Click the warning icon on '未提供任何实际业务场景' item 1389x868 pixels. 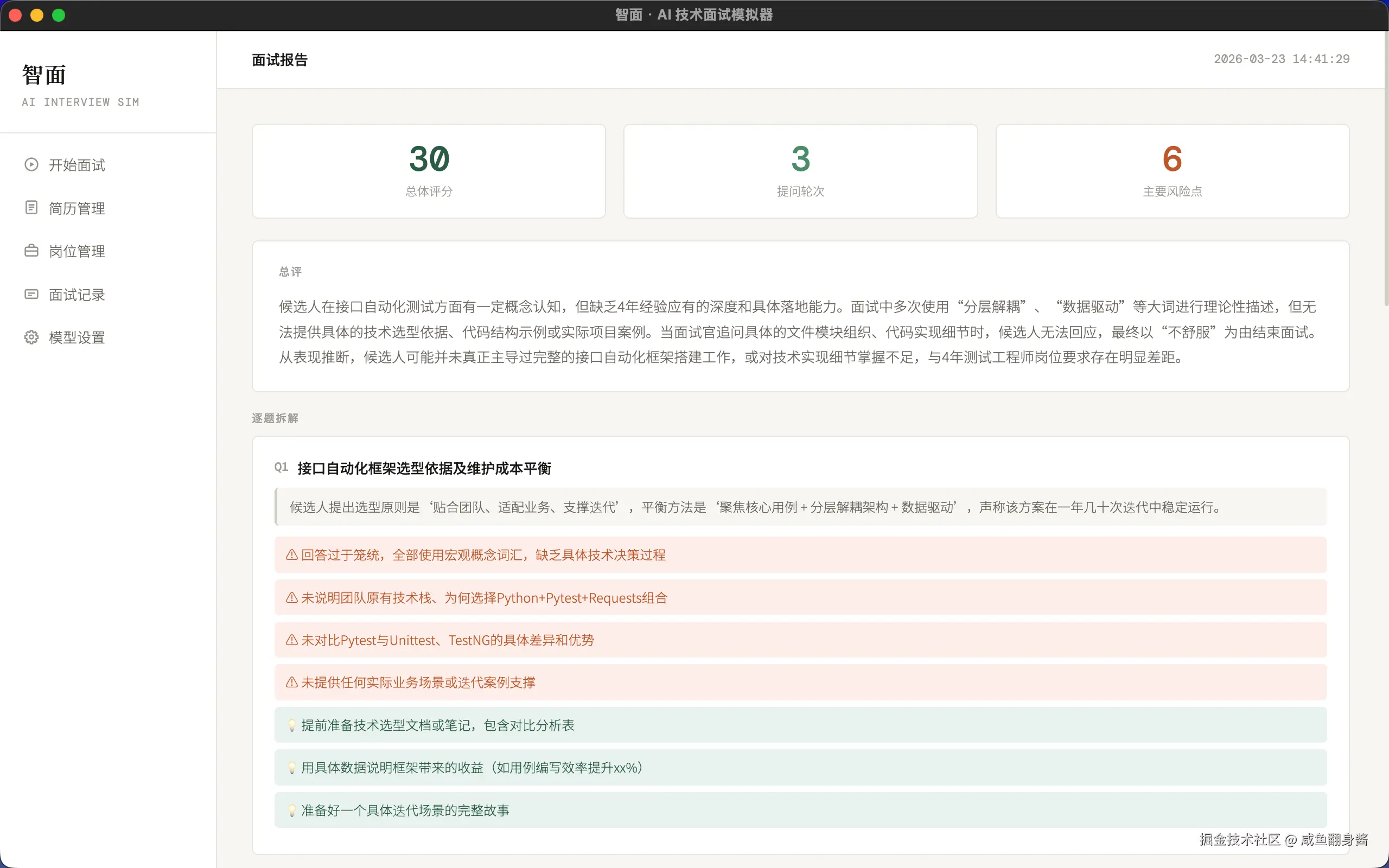pyautogui.click(x=291, y=682)
